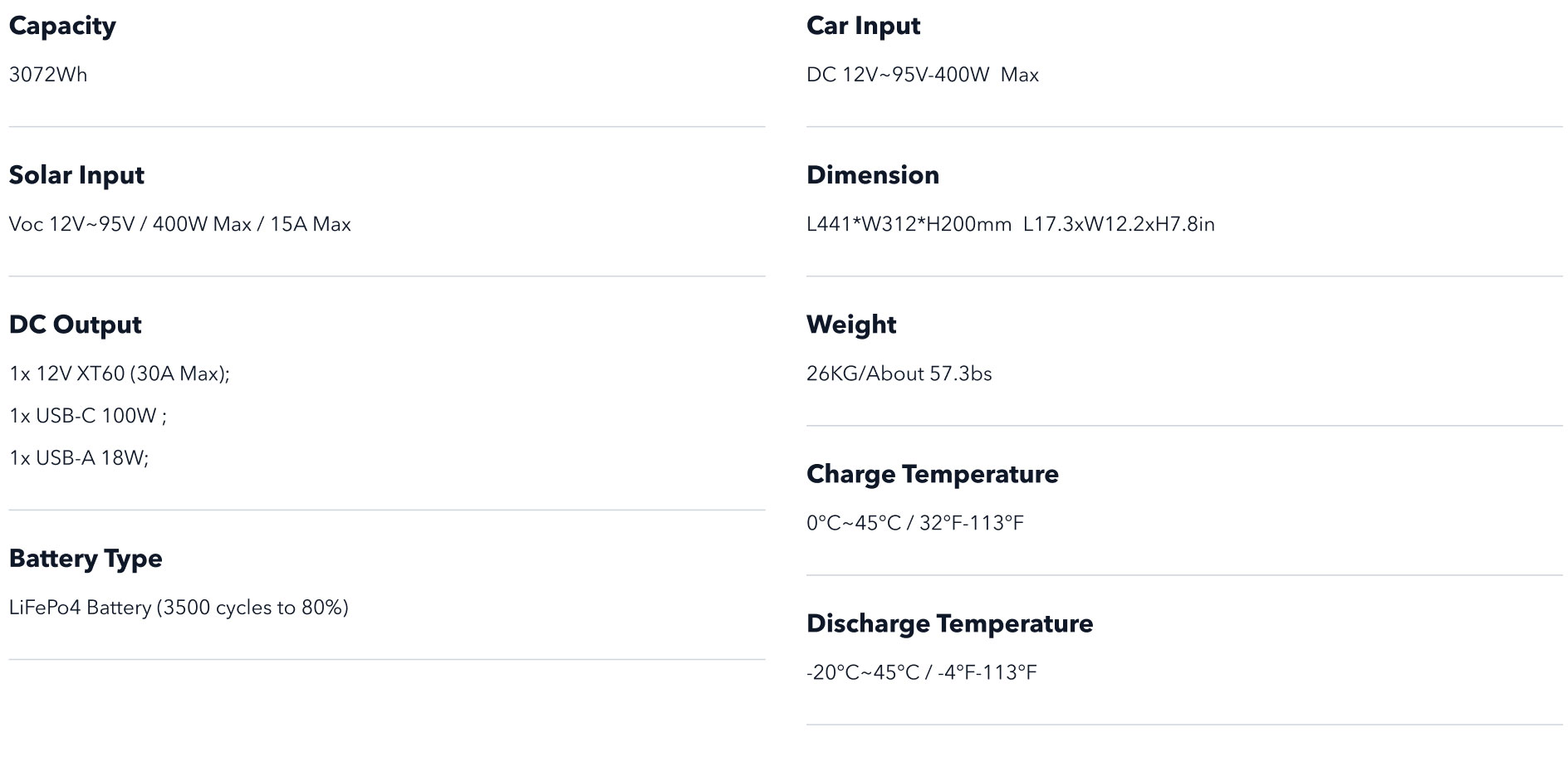Image resolution: width=1568 pixels, height=757 pixels.
Task: Click the Charge Temperature heading
Action: click(x=933, y=475)
